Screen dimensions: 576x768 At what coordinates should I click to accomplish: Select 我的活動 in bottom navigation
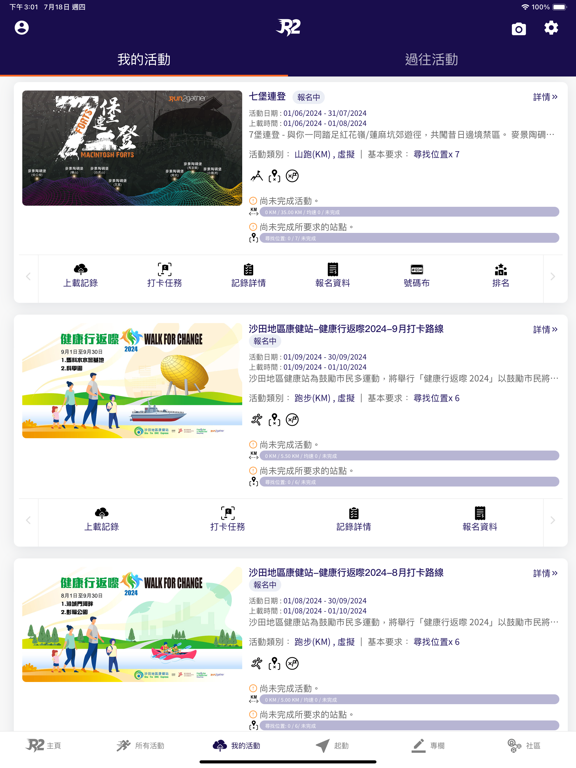237,745
